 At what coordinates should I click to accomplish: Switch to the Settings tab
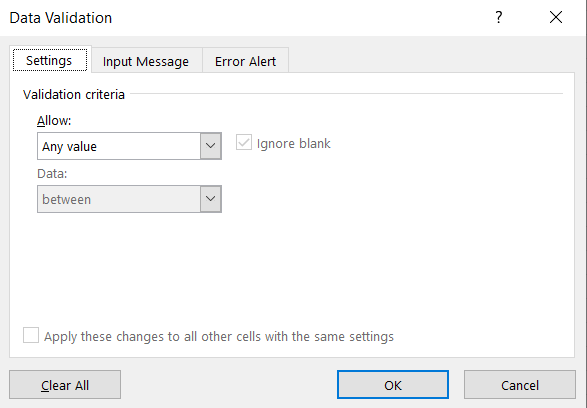(x=50, y=60)
